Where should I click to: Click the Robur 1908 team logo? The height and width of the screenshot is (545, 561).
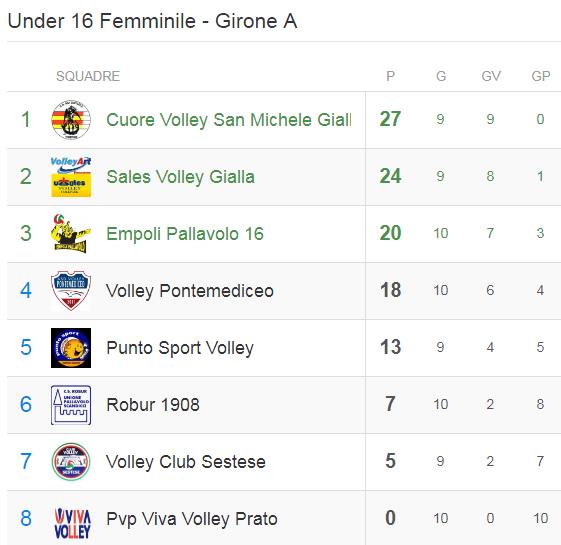(71, 405)
